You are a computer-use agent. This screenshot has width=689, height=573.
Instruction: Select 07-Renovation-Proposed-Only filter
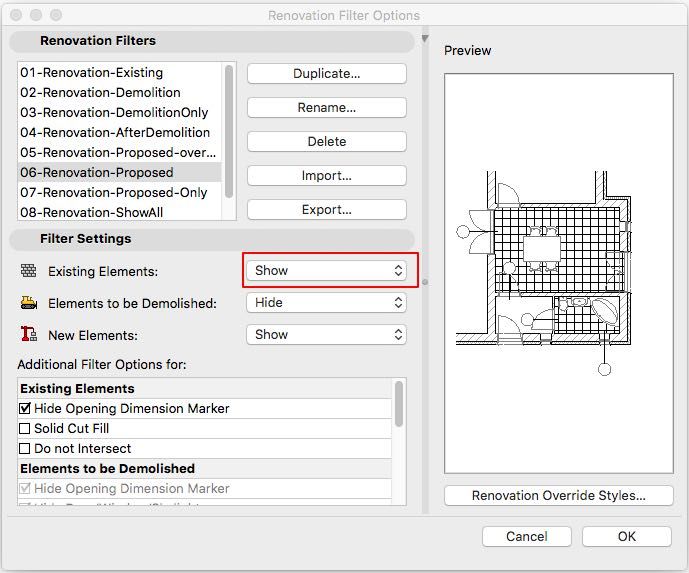120,192
